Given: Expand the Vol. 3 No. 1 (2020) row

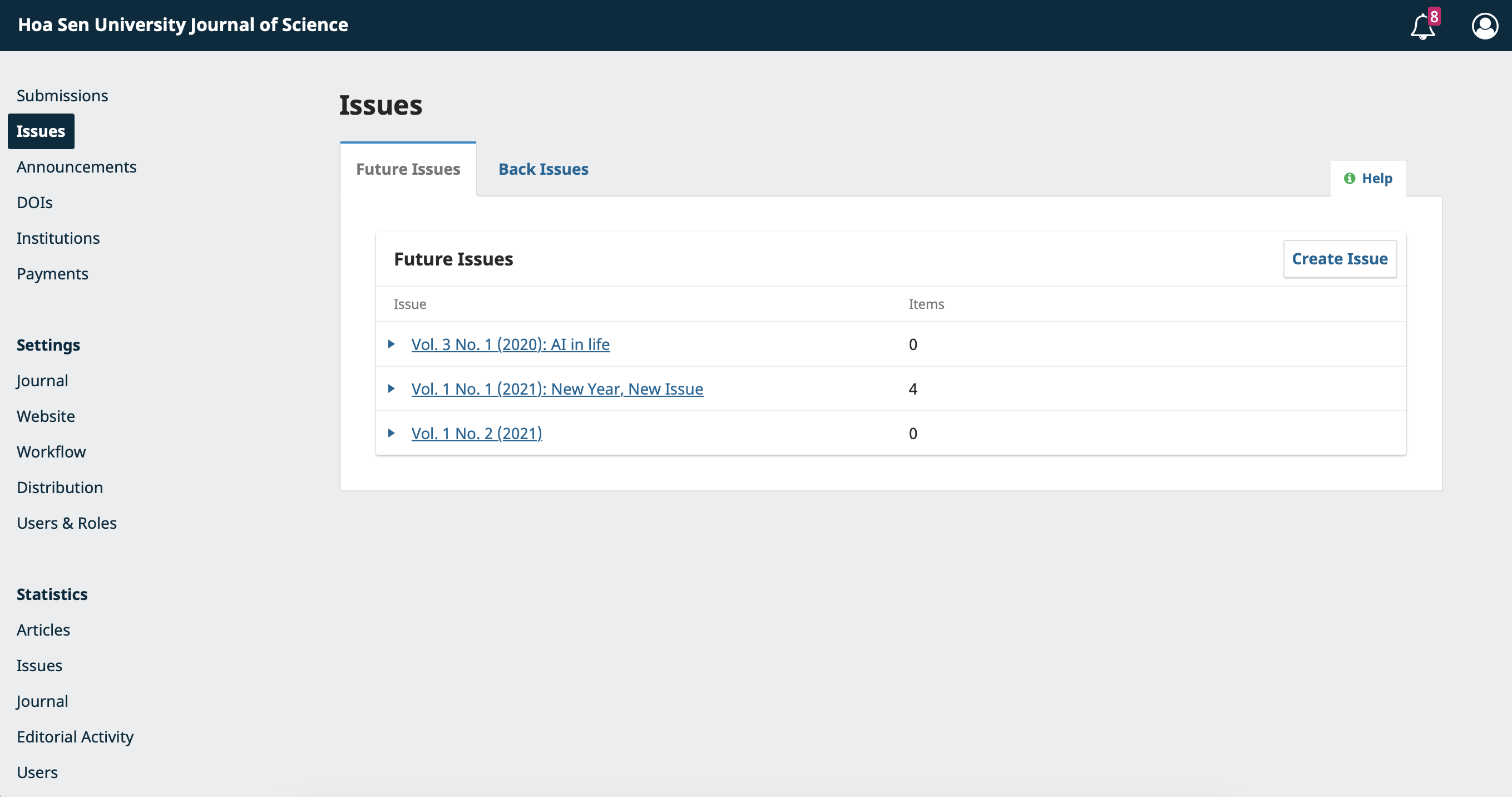Looking at the screenshot, I should [x=392, y=344].
